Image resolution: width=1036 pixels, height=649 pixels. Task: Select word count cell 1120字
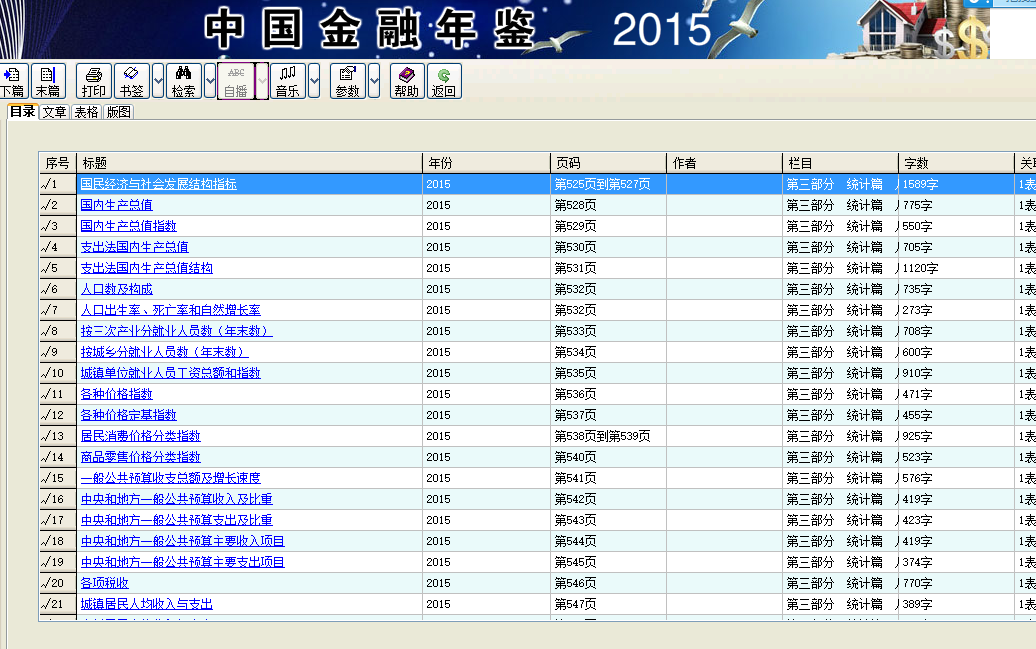(x=956, y=268)
